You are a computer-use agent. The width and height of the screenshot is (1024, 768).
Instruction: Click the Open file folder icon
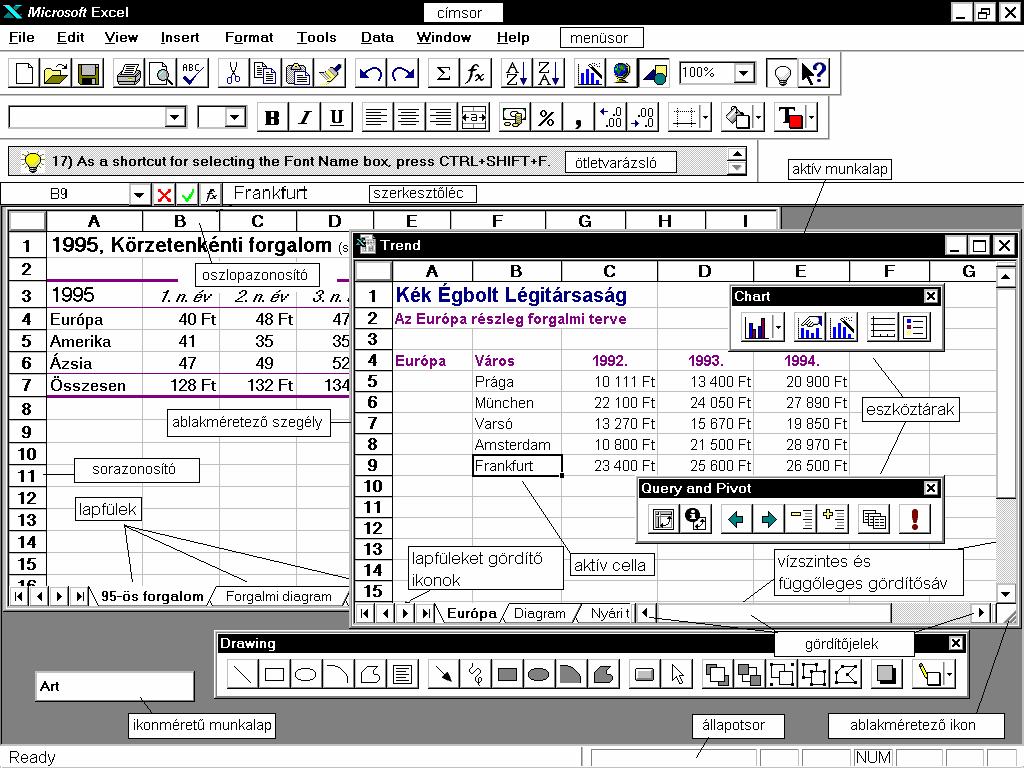(56, 73)
